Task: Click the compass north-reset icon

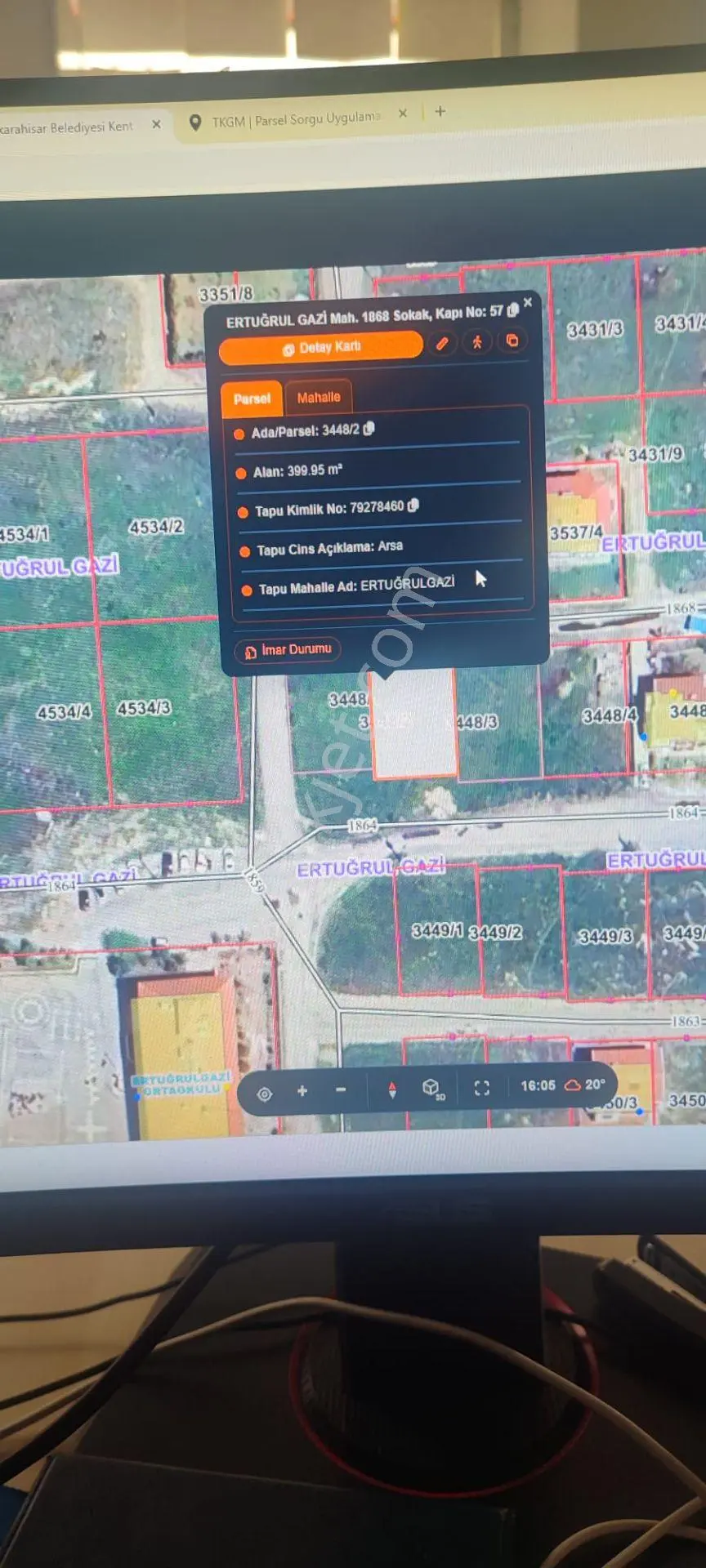Action: tap(392, 1089)
